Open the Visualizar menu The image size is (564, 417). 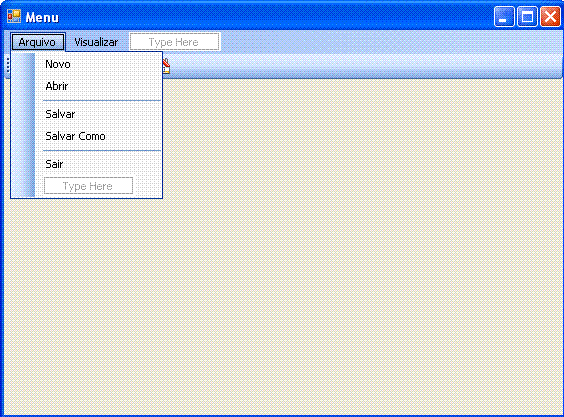tap(96, 42)
